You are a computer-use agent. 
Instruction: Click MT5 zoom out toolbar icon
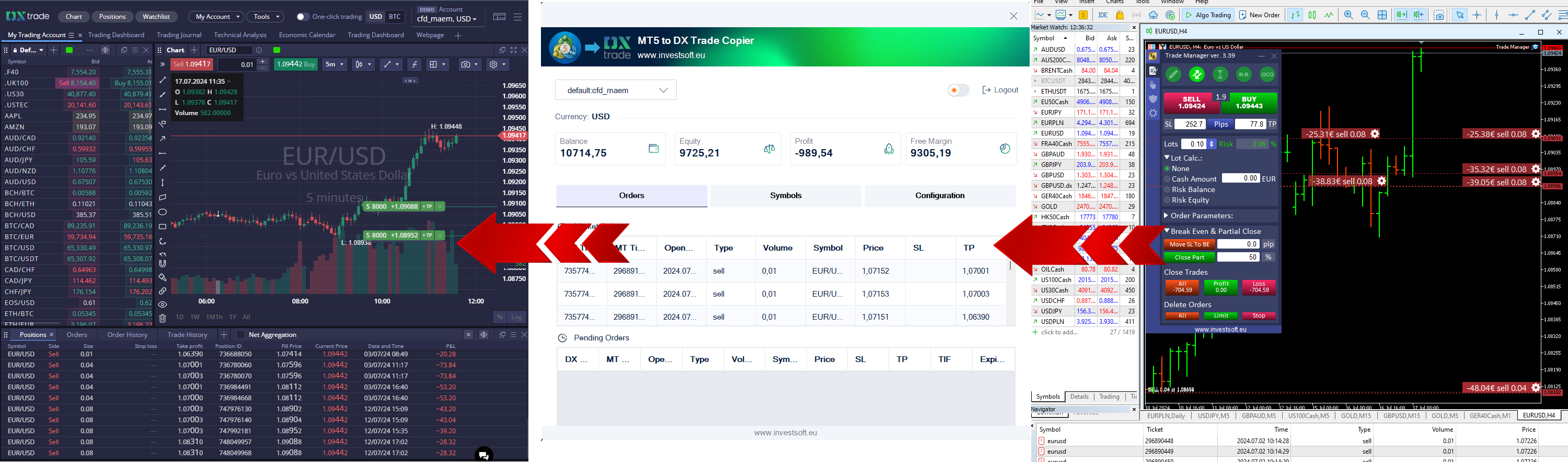click(x=1365, y=15)
